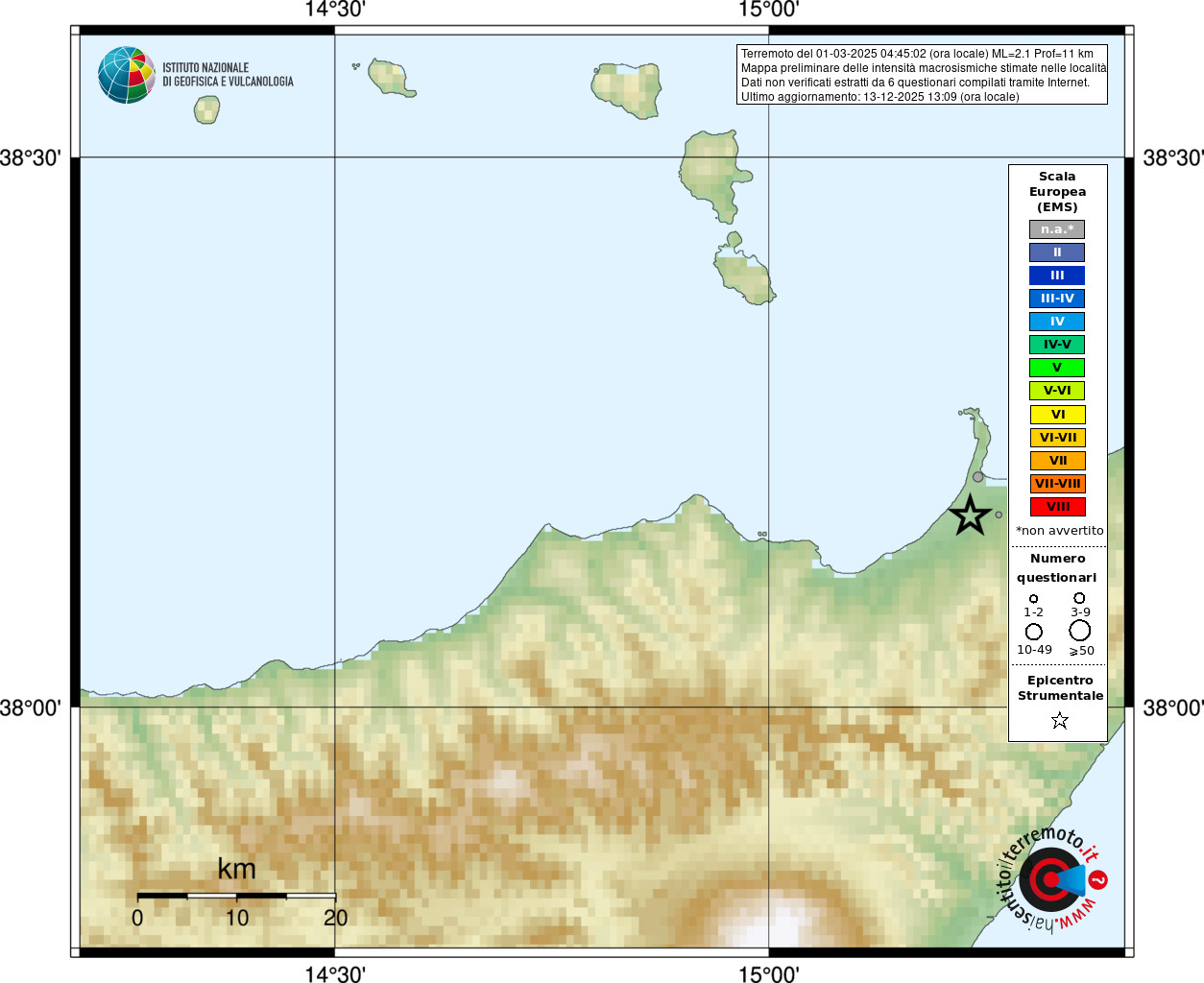The image size is (1204, 983).
Task: Click the epicenter star on the map
Action: [x=970, y=515]
